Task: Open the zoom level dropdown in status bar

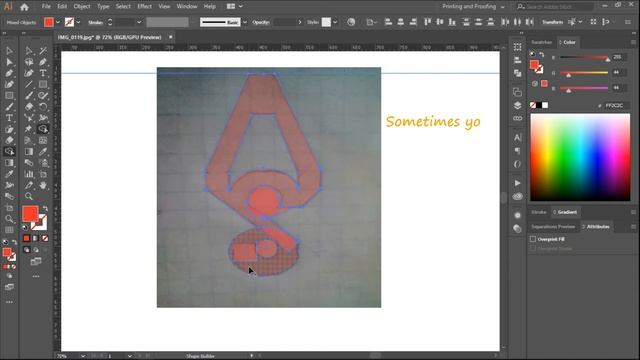Action: [x=83, y=356]
